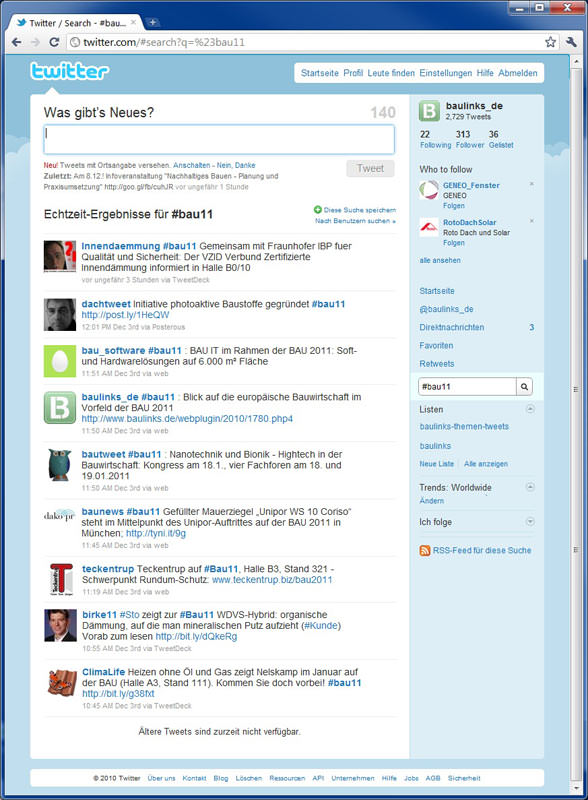Viewport: 588px width, 800px height.
Task: Click the Tweet button
Action: pyautogui.click(x=370, y=168)
